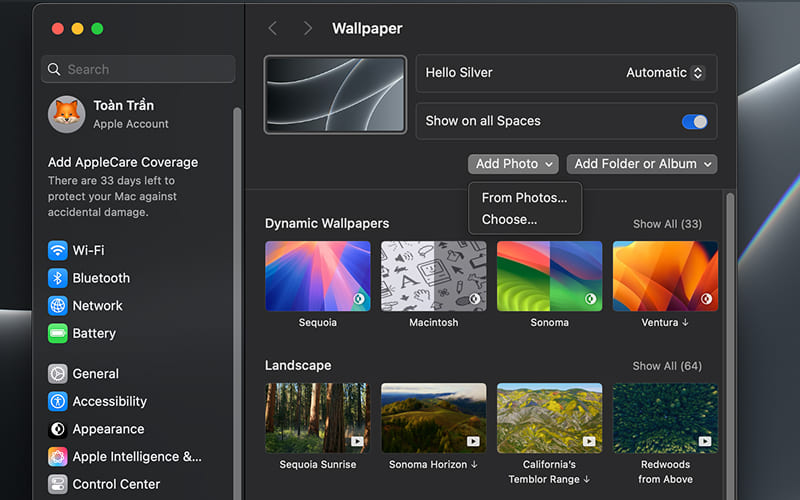Click download arrow next to Sonoma Horizon
This screenshot has height=500, width=800.
pos(474,464)
